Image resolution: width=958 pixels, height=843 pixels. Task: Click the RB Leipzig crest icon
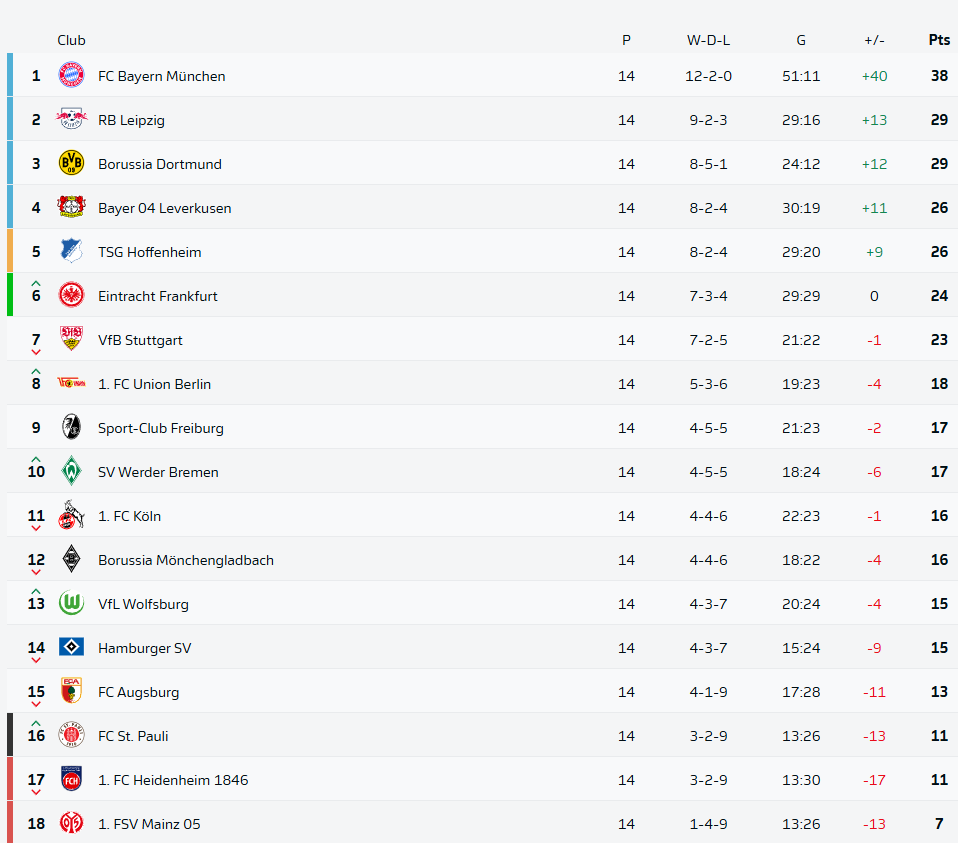pos(71,120)
